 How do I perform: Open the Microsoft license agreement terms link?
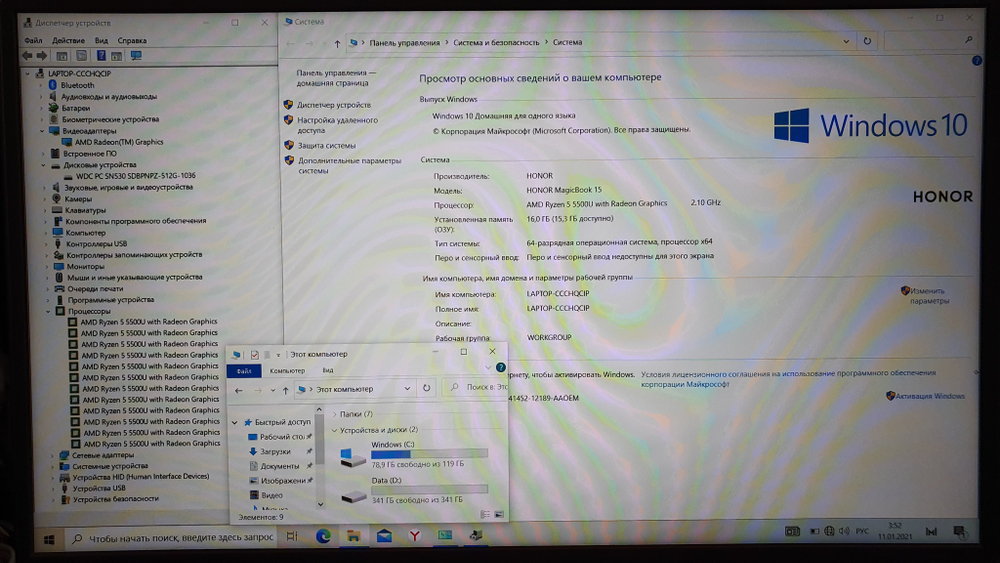(x=788, y=379)
